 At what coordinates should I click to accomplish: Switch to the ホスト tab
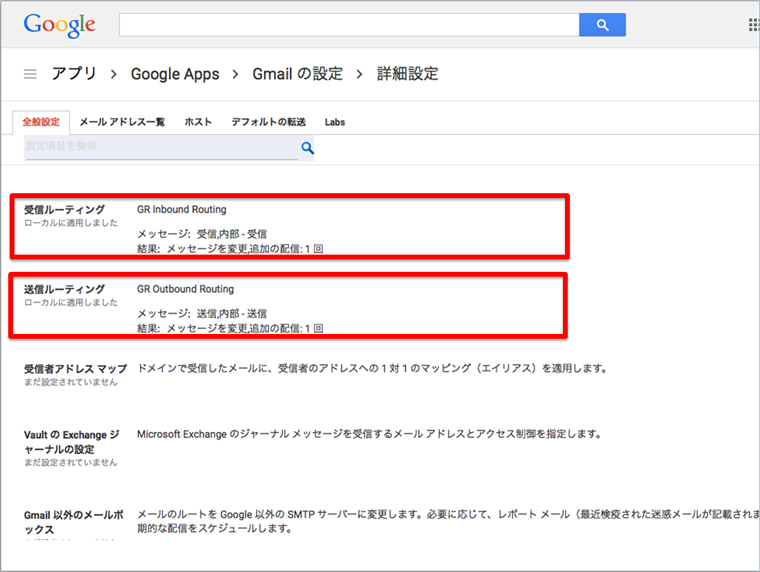tap(198, 122)
